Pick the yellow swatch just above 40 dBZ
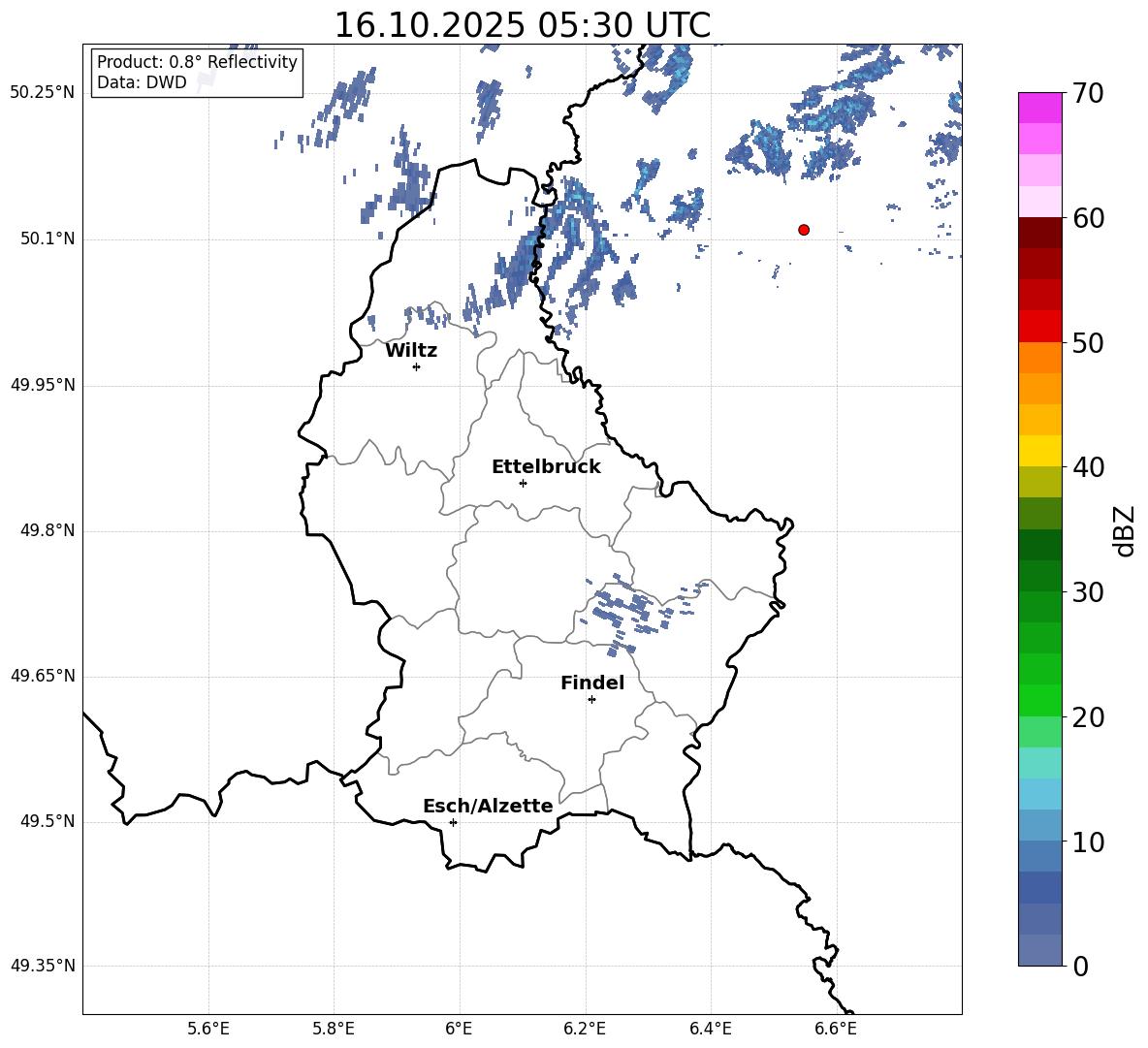 coord(1040,452)
